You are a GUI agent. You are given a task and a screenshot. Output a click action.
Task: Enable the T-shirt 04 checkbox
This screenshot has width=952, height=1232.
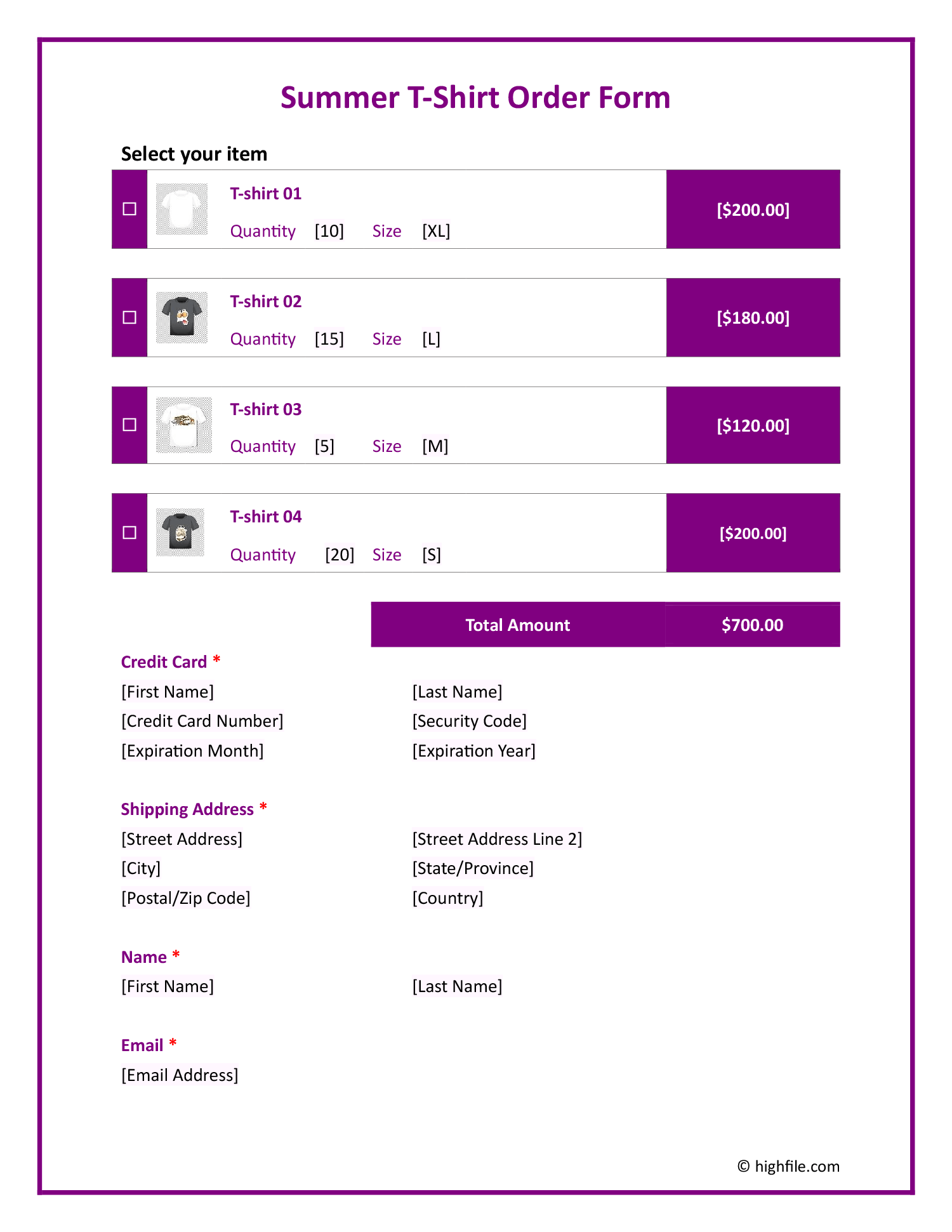(129, 533)
